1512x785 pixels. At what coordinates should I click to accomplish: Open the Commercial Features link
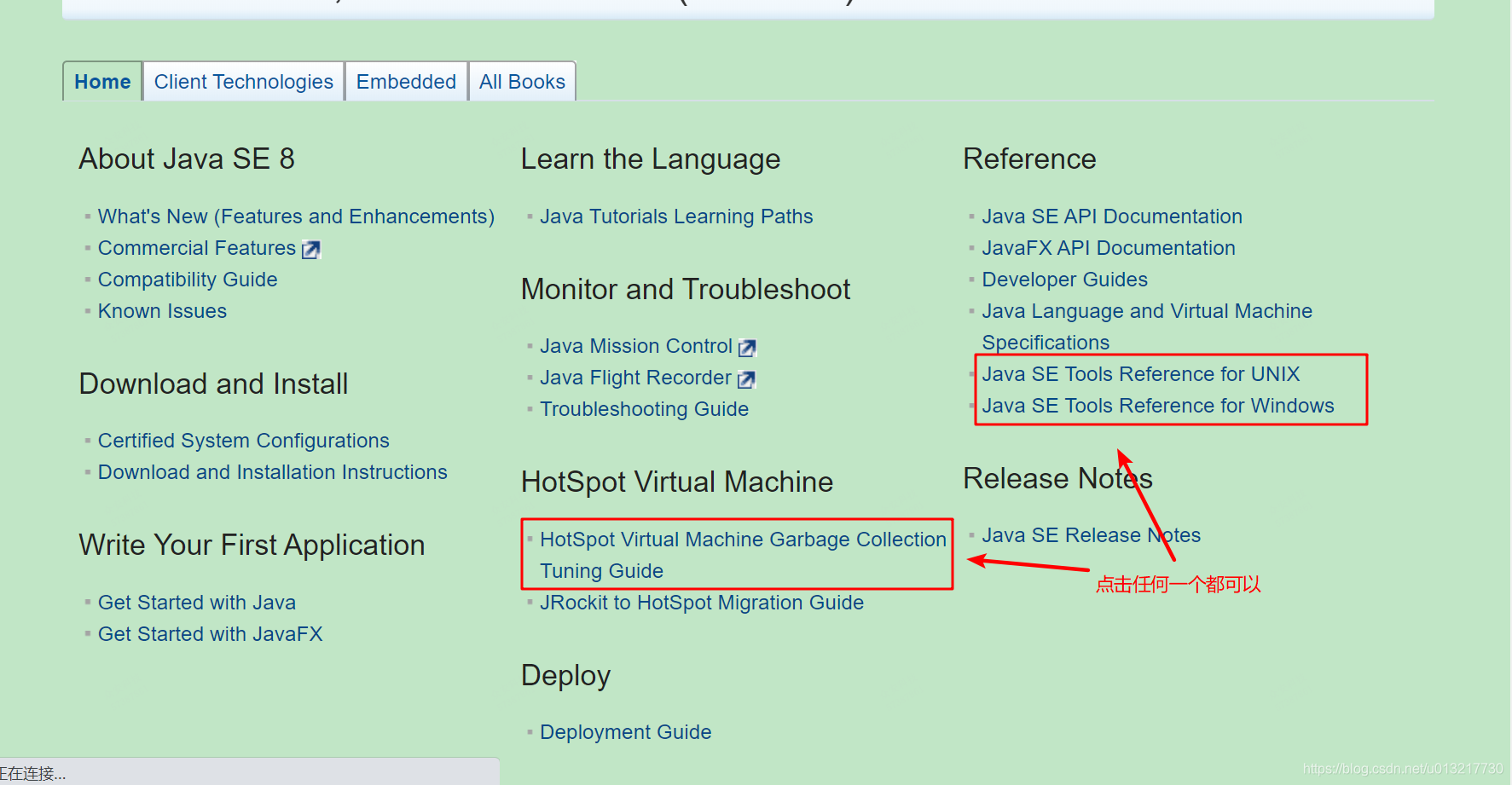(x=197, y=248)
